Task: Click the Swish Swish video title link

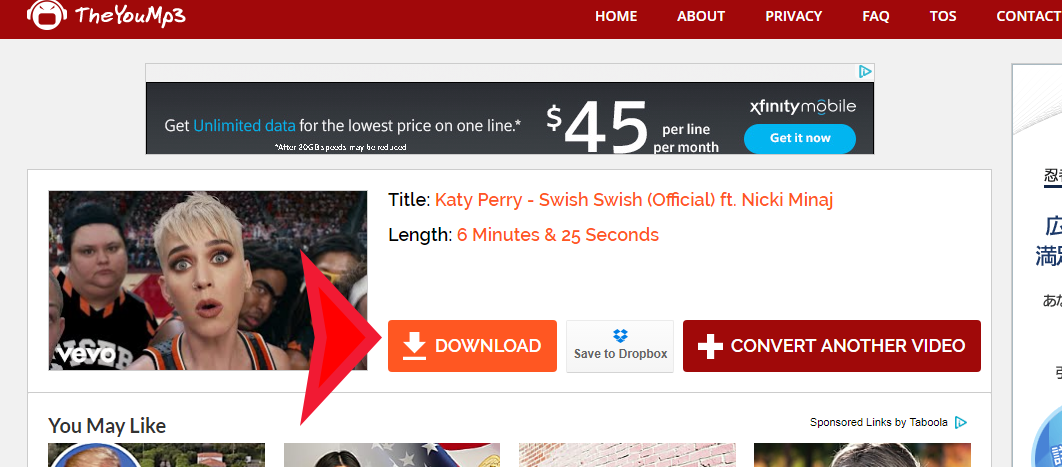Action: click(x=634, y=200)
